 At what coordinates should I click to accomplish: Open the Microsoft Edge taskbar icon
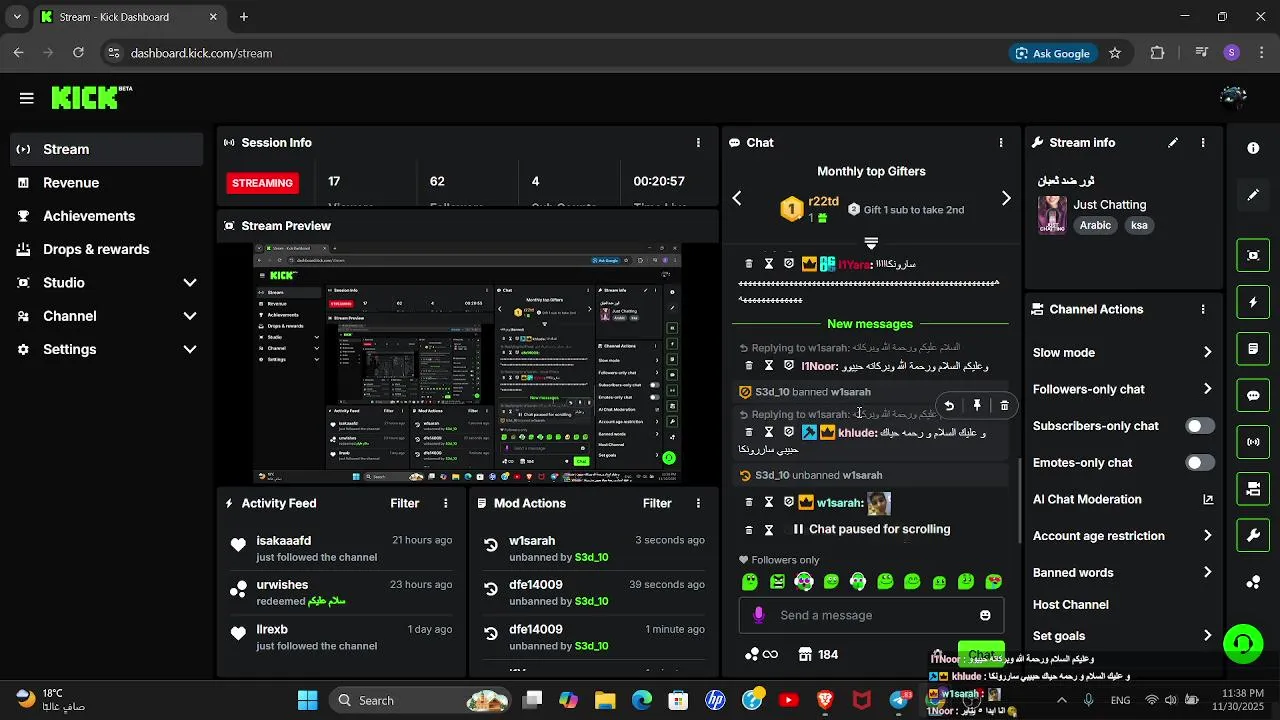pyautogui.click(x=642, y=700)
